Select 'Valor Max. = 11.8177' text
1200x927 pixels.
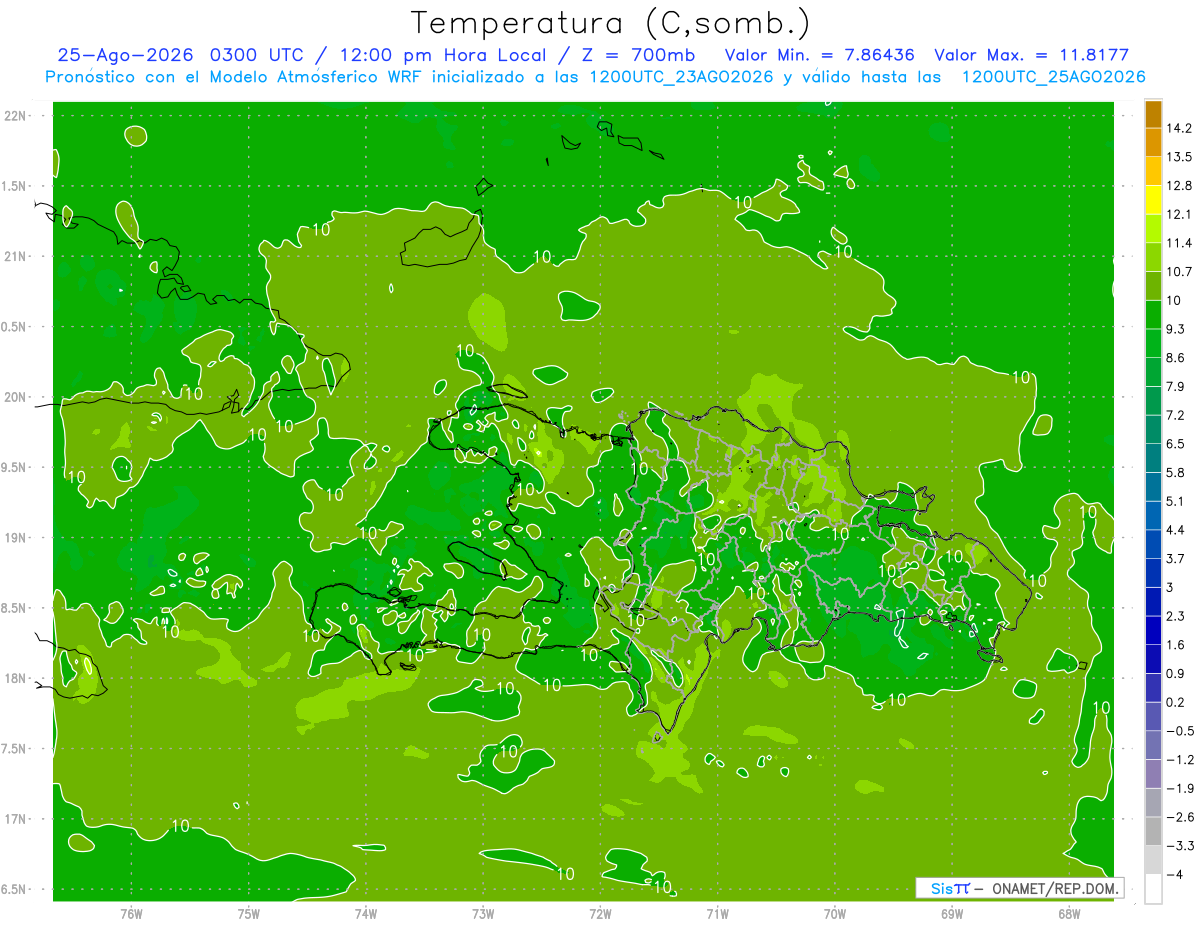coord(1031,55)
